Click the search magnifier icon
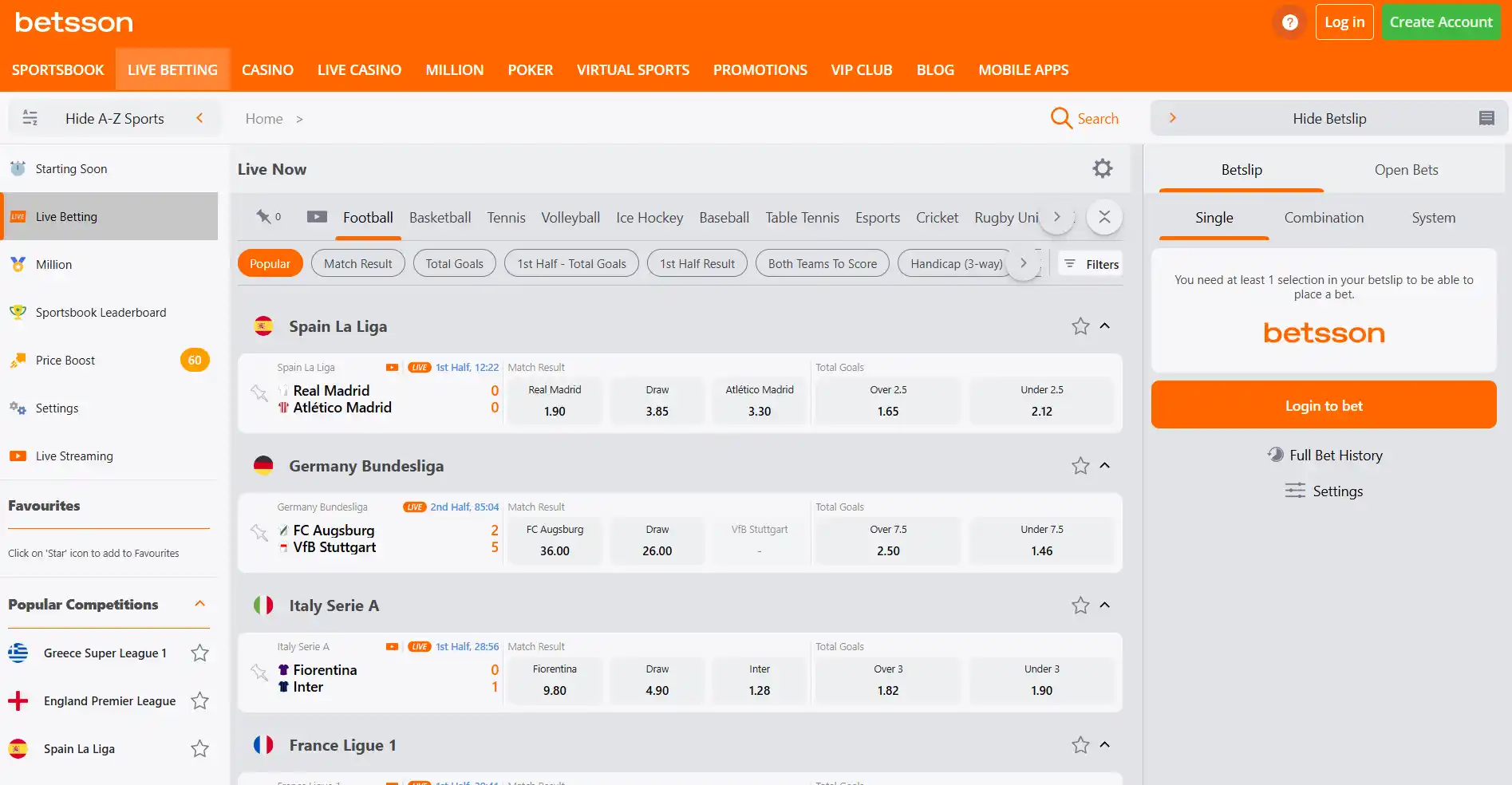The width and height of the screenshot is (1512, 785). pyautogui.click(x=1061, y=118)
